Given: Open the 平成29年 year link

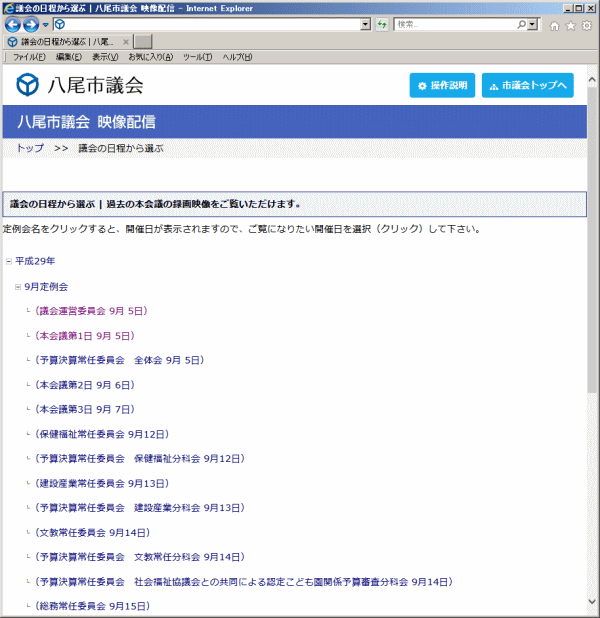Looking at the screenshot, I should 35,261.
